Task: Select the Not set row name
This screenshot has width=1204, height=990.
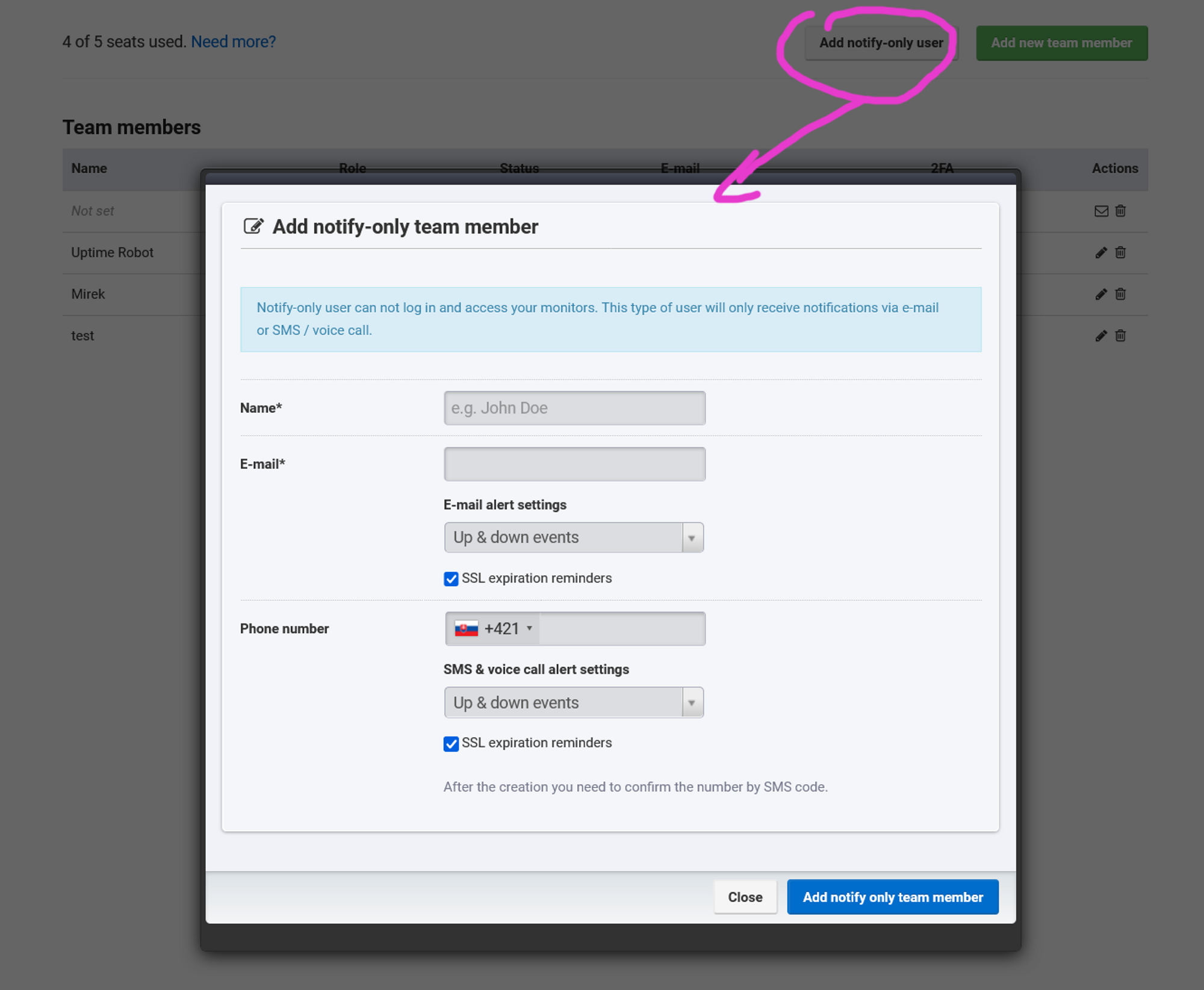Action: (92, 211)
